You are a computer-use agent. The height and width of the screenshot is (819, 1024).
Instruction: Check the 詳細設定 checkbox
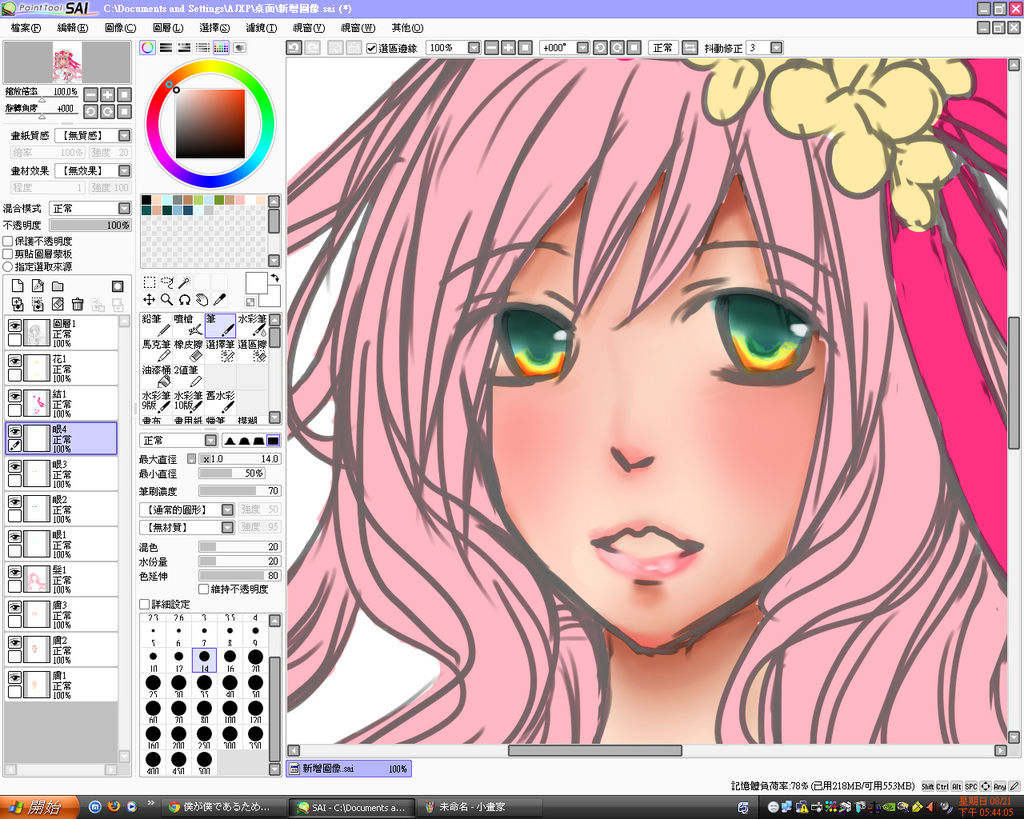[144, 604]
